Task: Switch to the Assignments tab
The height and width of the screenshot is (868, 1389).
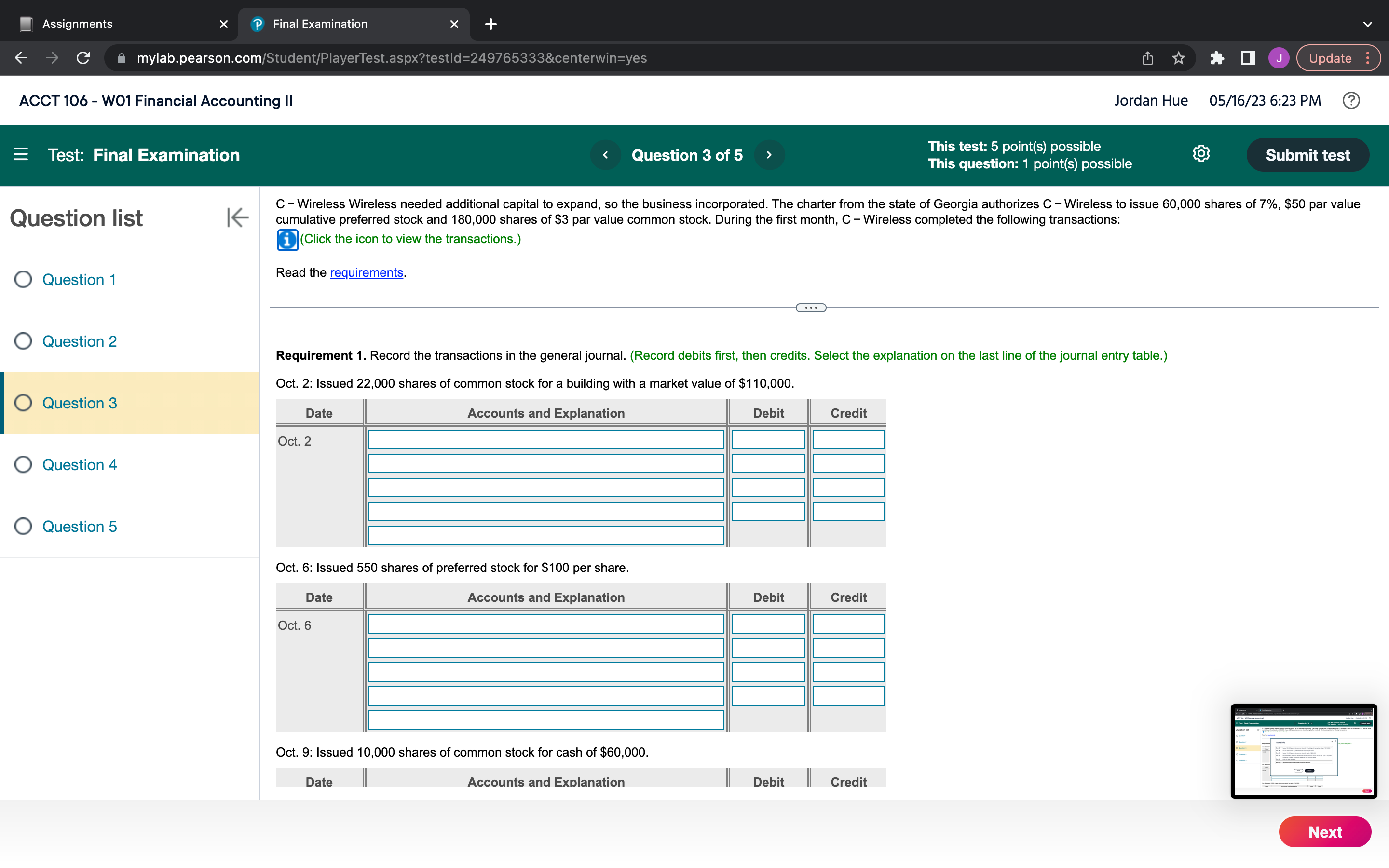Action: click(x=78, y=24)
